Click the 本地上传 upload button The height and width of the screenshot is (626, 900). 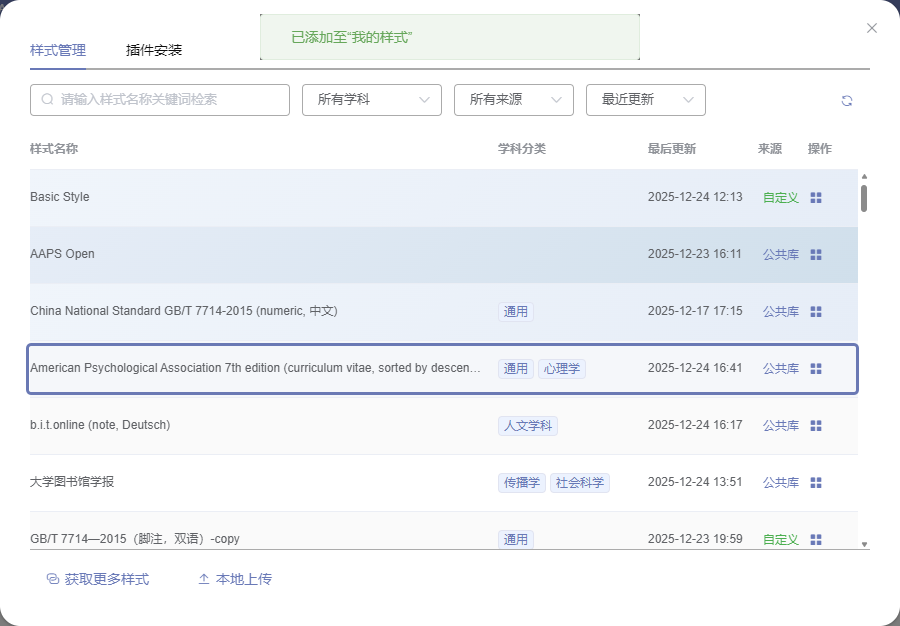point(235,579)
